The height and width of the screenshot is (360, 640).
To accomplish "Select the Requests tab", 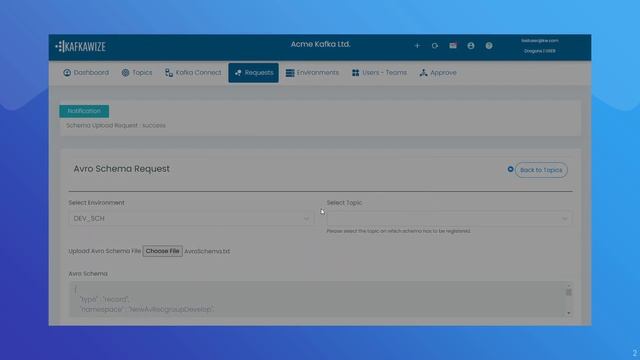I will (253, 73).
